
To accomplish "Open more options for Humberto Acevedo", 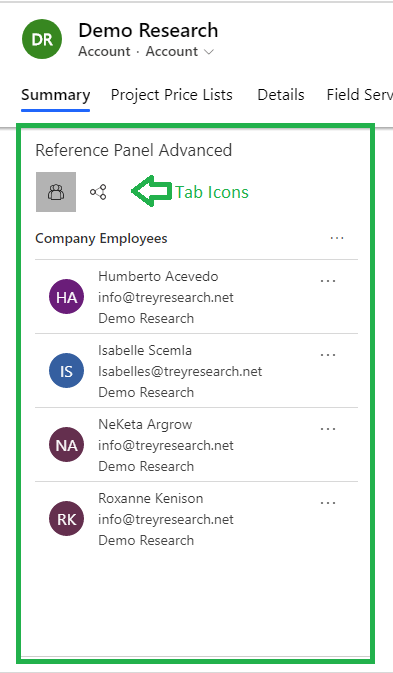I will [x=328, y=281].
